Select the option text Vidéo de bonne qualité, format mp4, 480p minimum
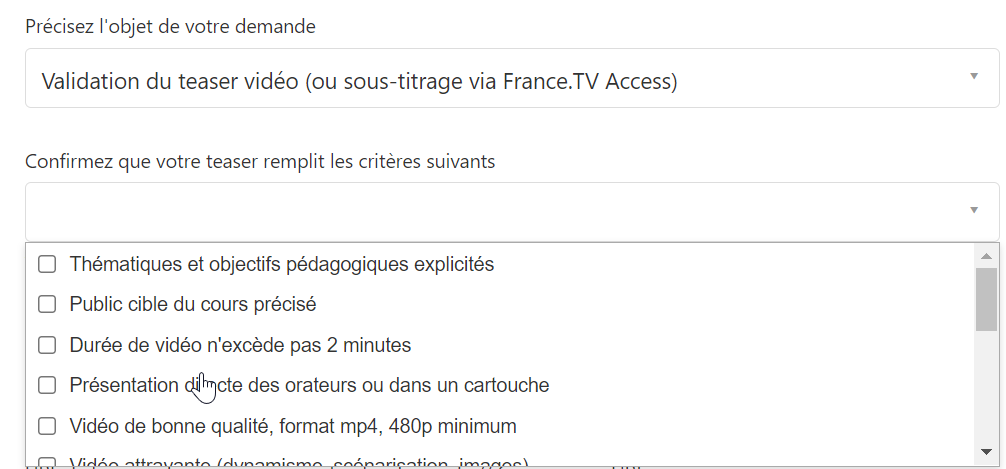Viewport: 1006px width, 469px height. point(293,426)
